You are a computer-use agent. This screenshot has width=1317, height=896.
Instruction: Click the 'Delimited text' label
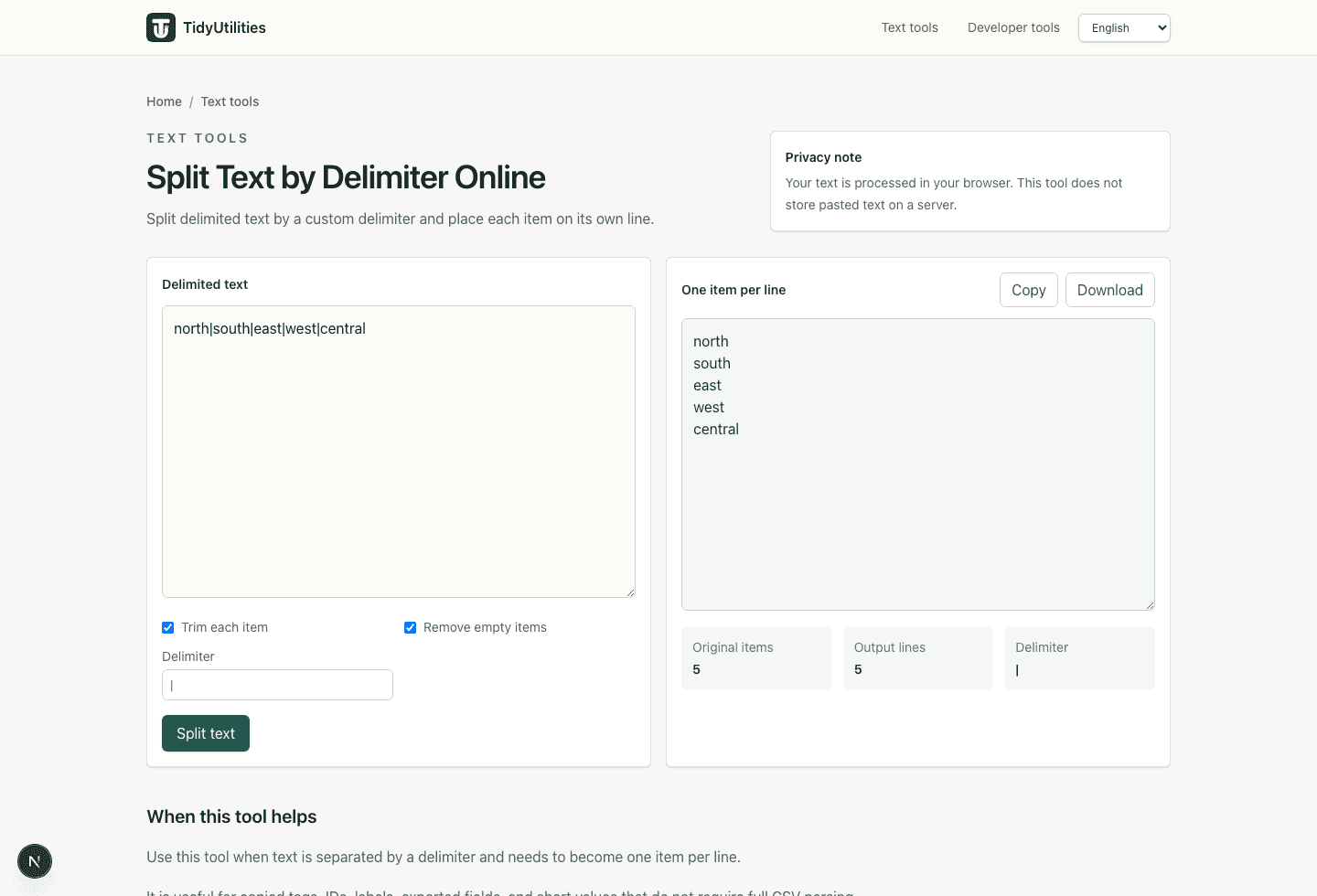point(205,284)
